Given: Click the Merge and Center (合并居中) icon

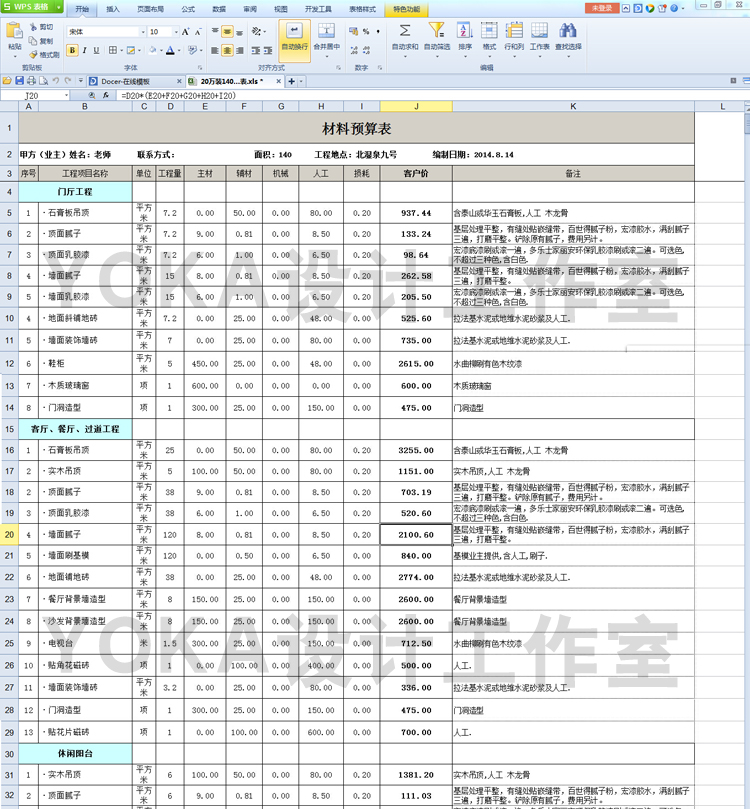Looking at the screenshot, I should click(x=327, y=30).
